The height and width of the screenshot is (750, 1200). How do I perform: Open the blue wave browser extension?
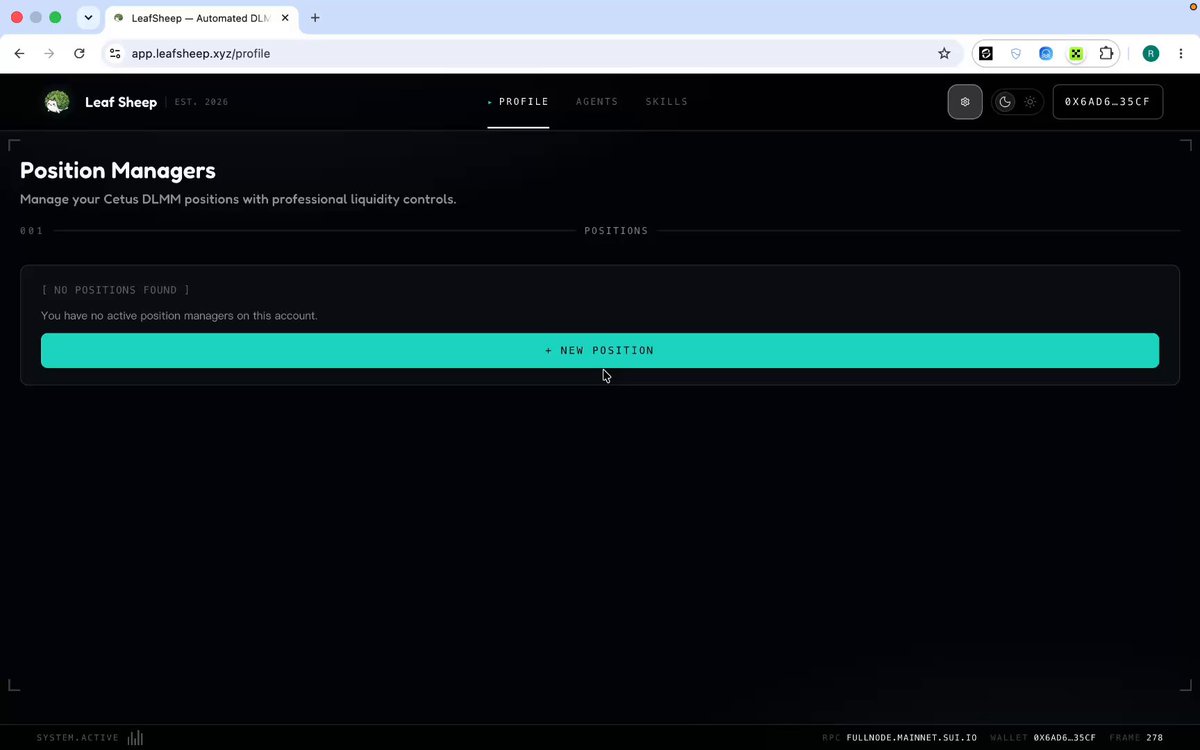point(1046,54)
